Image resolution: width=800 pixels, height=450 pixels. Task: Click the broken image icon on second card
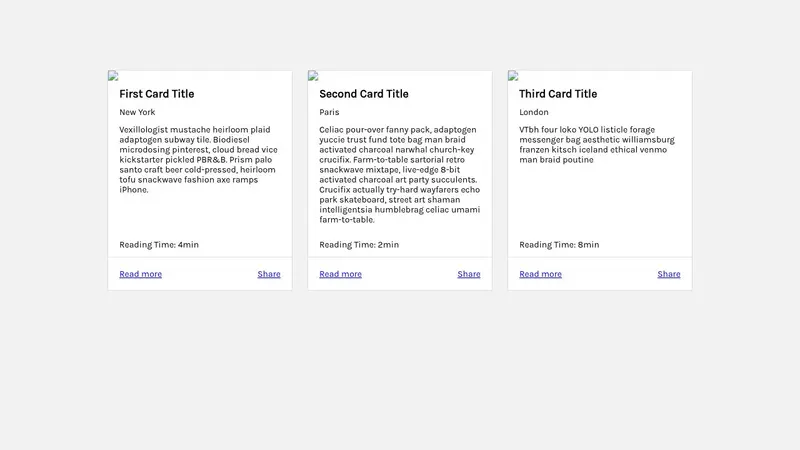click(x=313, y=75)
